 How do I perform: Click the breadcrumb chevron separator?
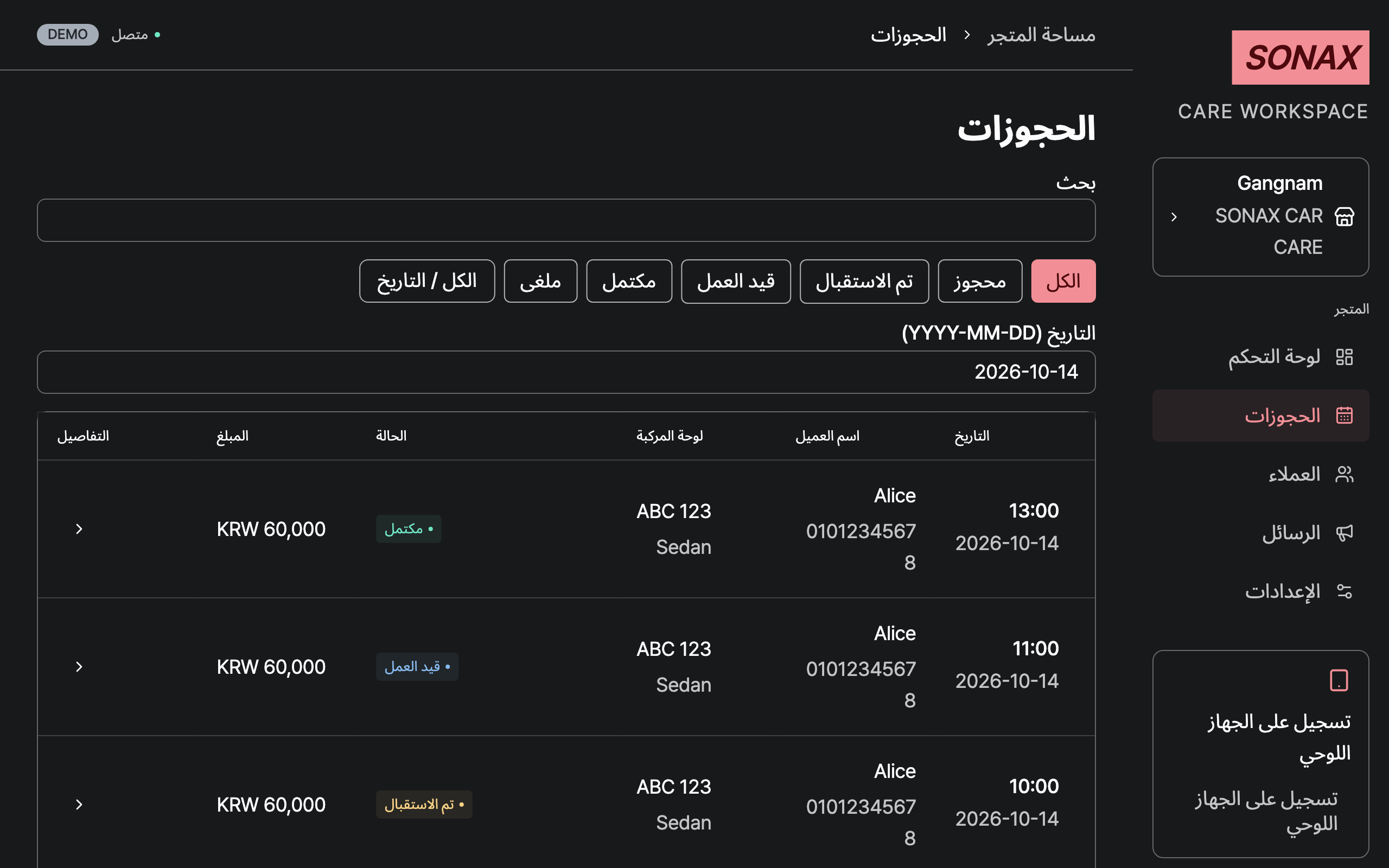click(x=967, y=35)
